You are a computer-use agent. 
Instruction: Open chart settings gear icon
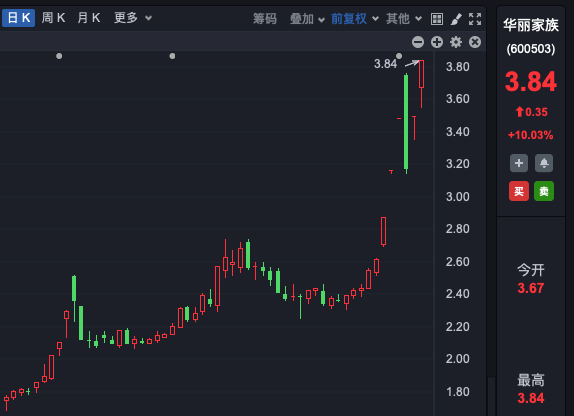click(x=456, y=42)
